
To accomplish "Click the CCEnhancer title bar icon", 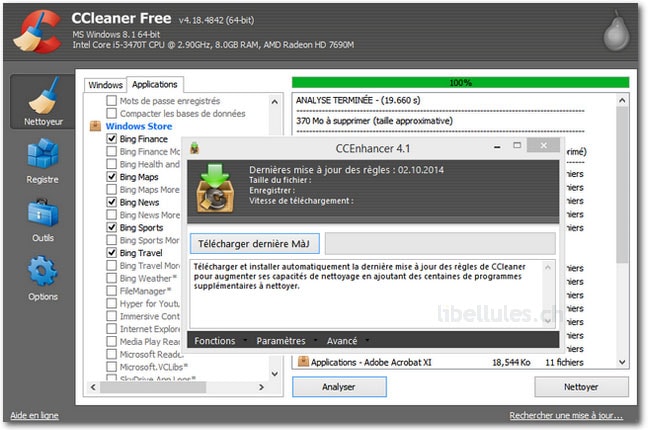I will (195, 148).
